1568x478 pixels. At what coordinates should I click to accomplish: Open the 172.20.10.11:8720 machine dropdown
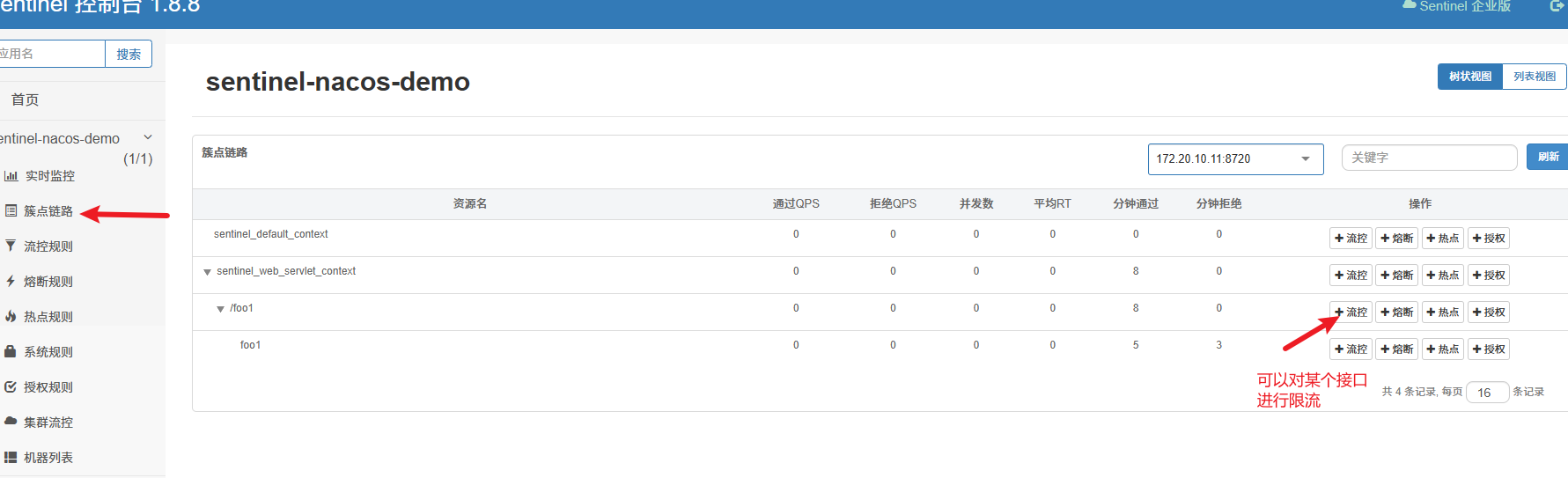pos(1235,159)
